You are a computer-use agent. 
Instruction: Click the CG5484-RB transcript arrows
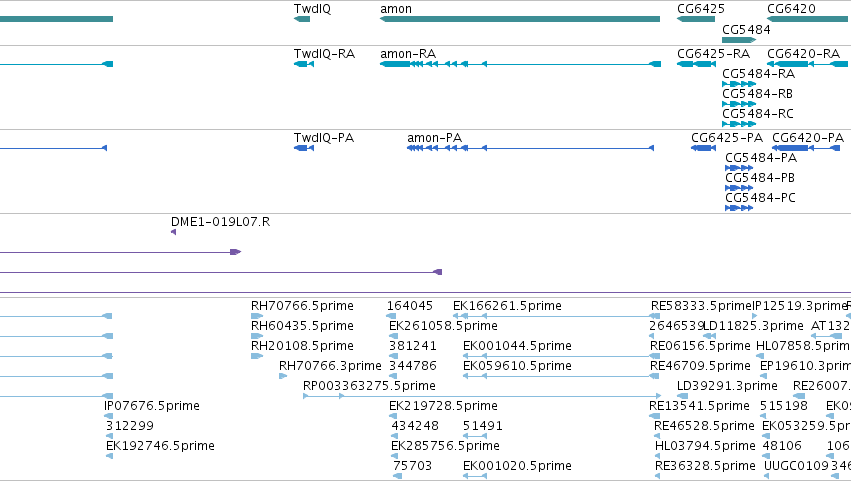tap(739, 104)
